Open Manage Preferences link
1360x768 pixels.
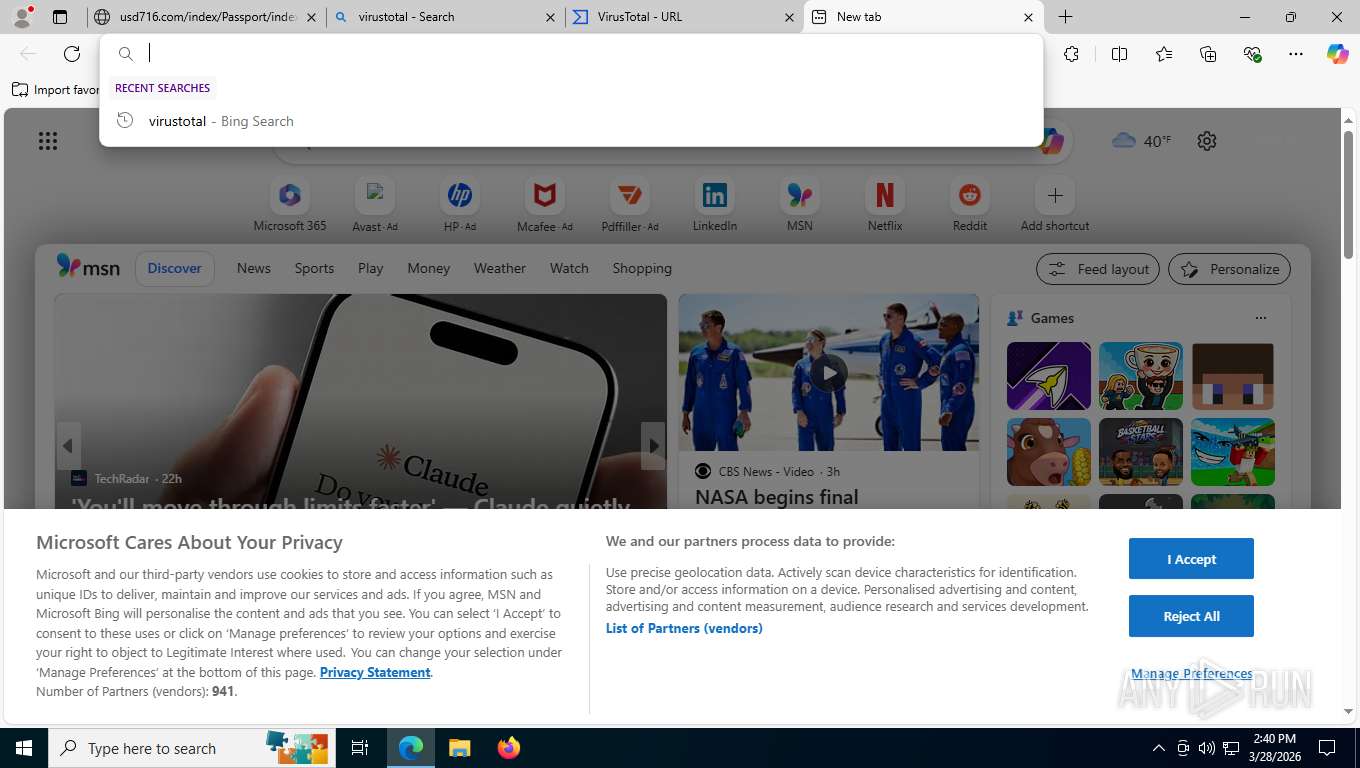[x=1191, y=674]
